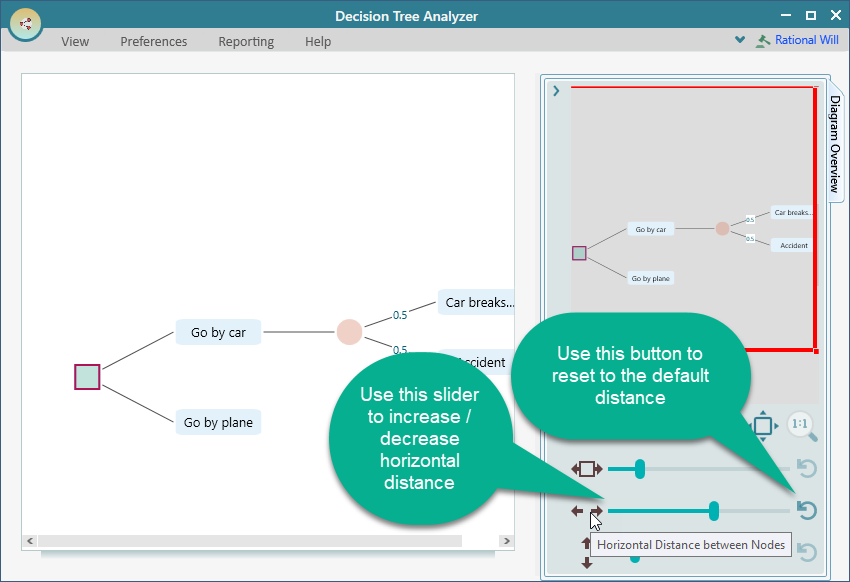850x582 pixels.
Task: Expand the ribbon dropdown arrow near Rational Will
Action: point(740,41)
